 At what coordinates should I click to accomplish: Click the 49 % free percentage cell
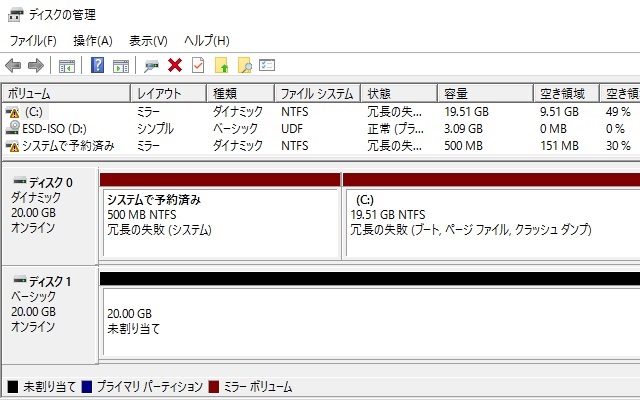coord(618,112)
